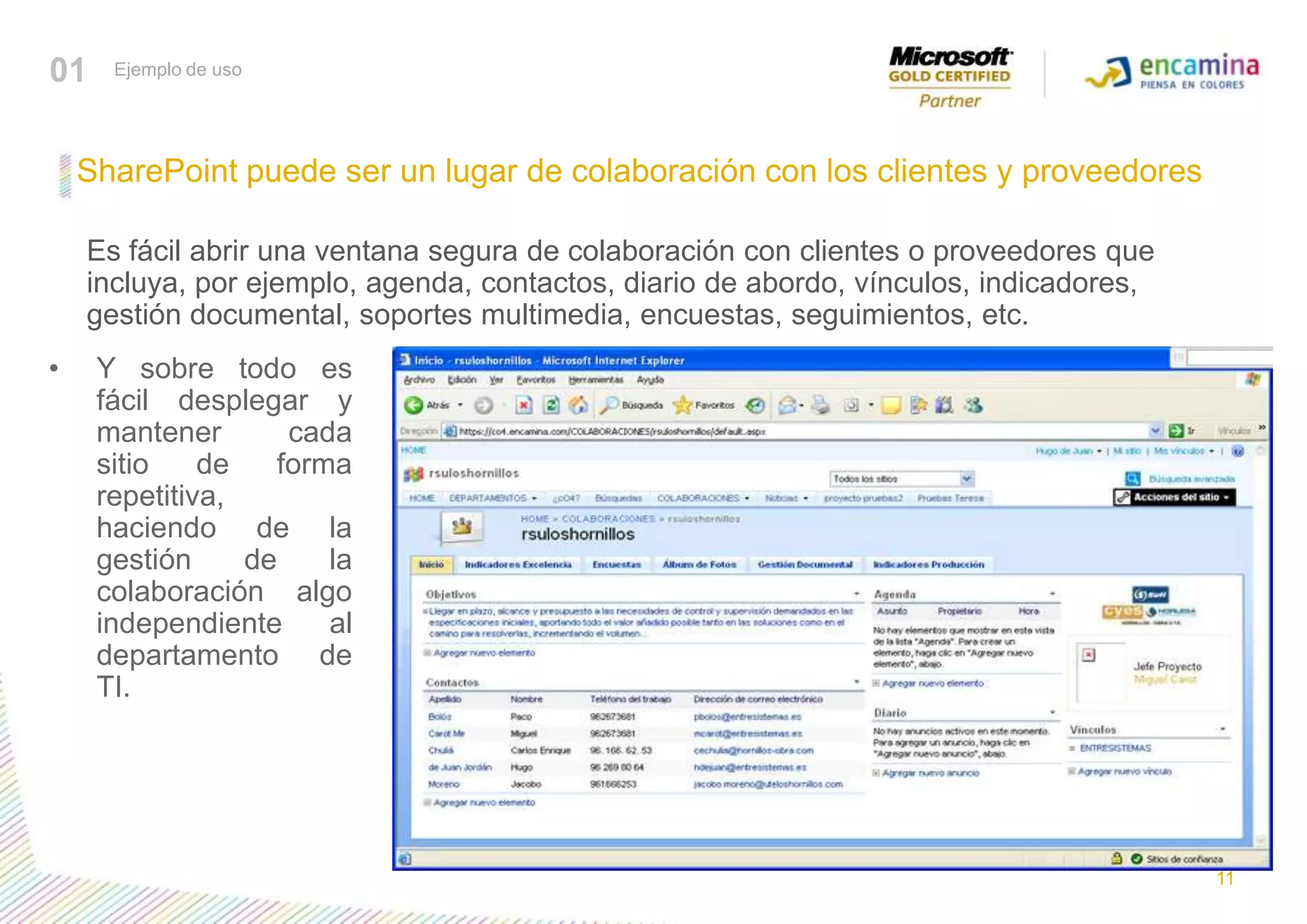Click Agregar nuevo anuncio

point(930,773)
